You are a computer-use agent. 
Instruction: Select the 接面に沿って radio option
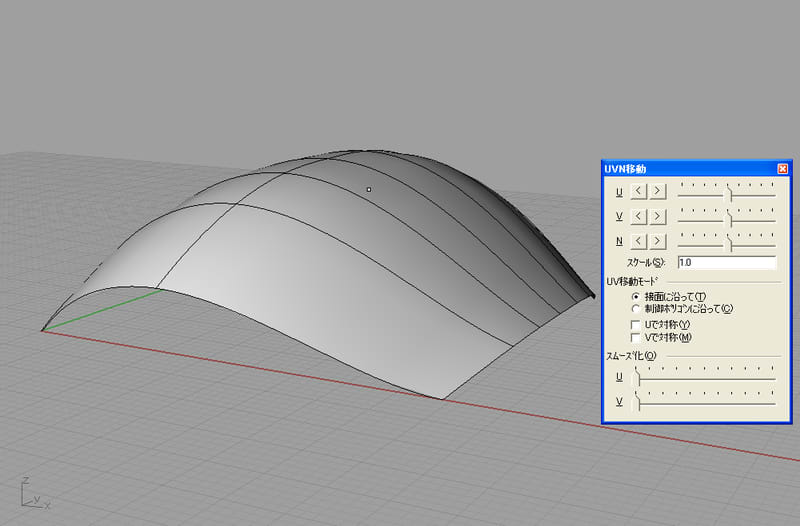coord(636,297)
